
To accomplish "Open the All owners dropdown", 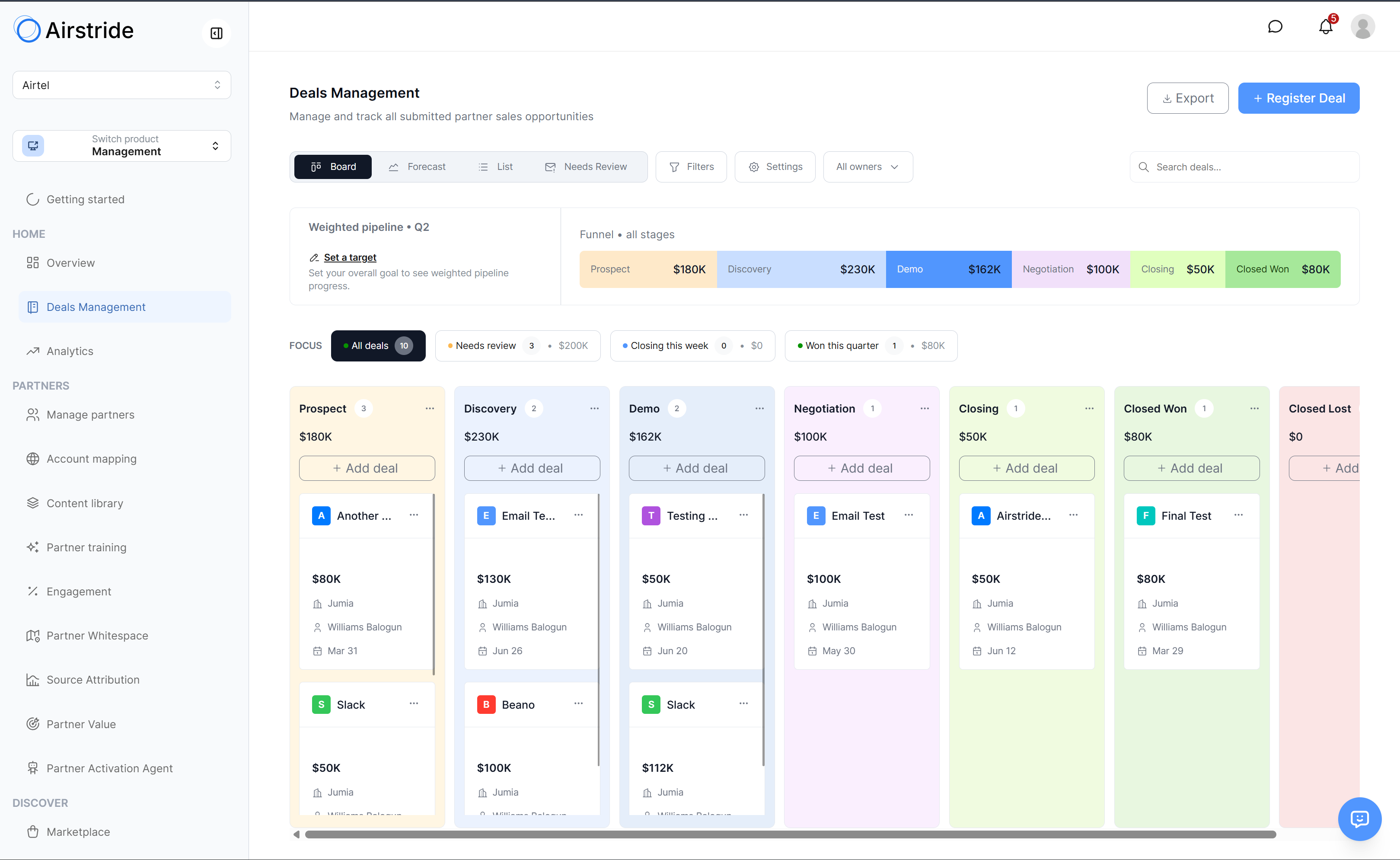I will click(x=868, y=166).
